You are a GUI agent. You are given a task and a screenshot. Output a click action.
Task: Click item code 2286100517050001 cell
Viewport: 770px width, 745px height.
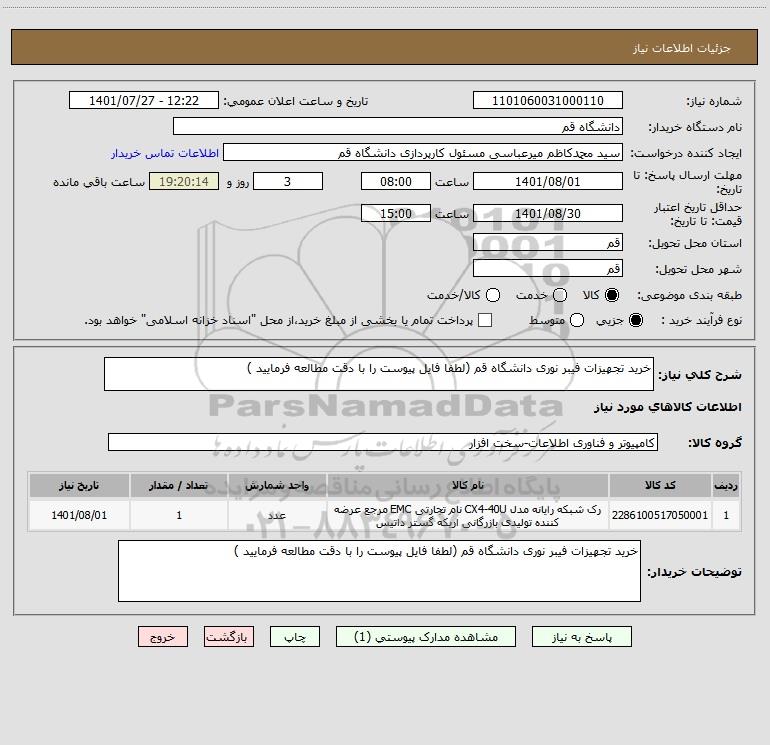pyautogui.click(x=660, y=515)
